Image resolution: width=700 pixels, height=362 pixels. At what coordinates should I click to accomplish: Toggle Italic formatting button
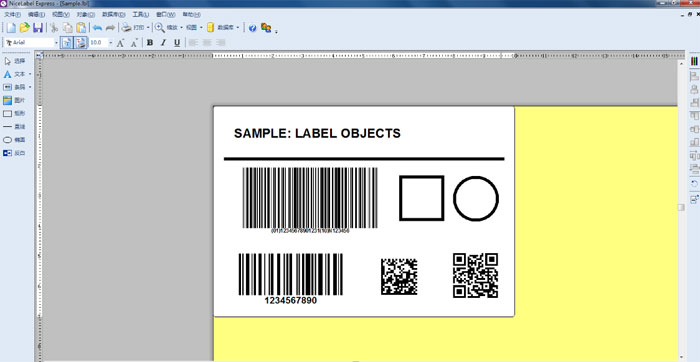click(163, 43)
